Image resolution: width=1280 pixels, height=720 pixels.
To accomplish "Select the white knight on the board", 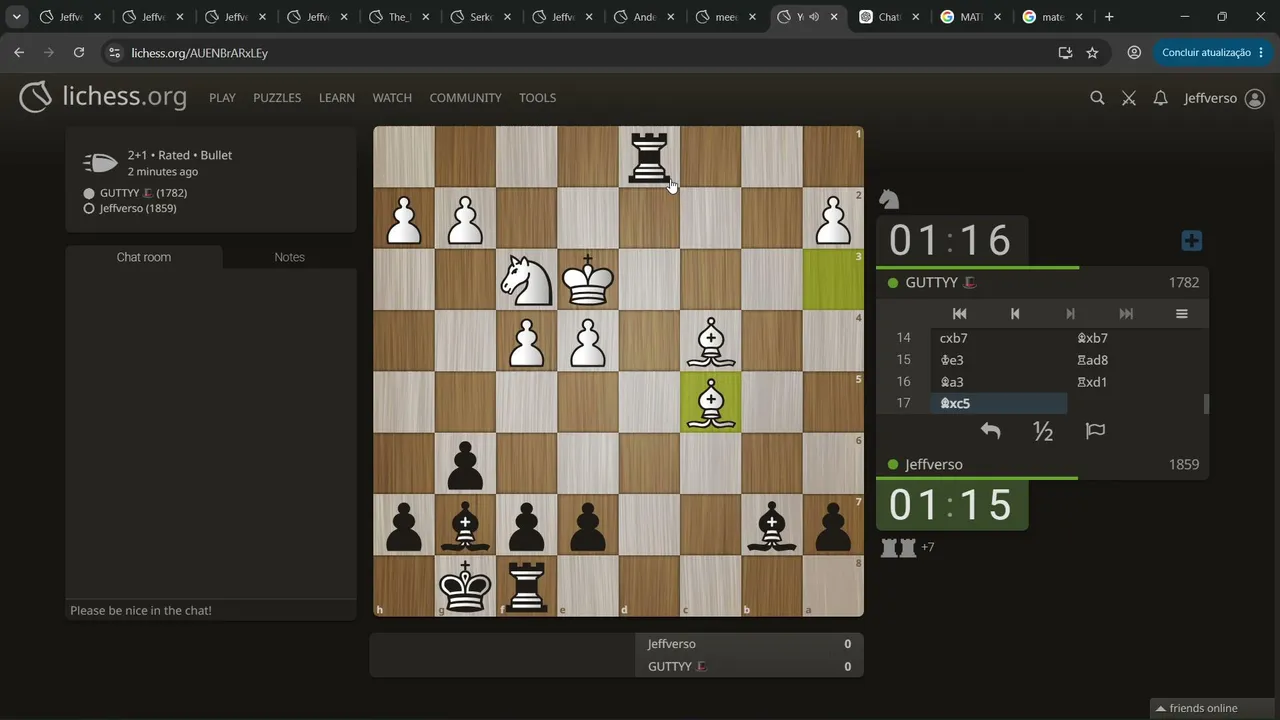I will click(x=527, y=279).
